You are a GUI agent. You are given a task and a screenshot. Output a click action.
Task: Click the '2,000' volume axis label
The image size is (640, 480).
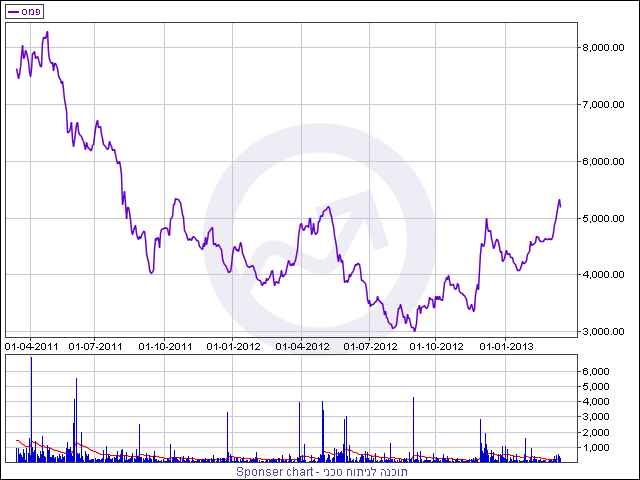pos(596,432)
